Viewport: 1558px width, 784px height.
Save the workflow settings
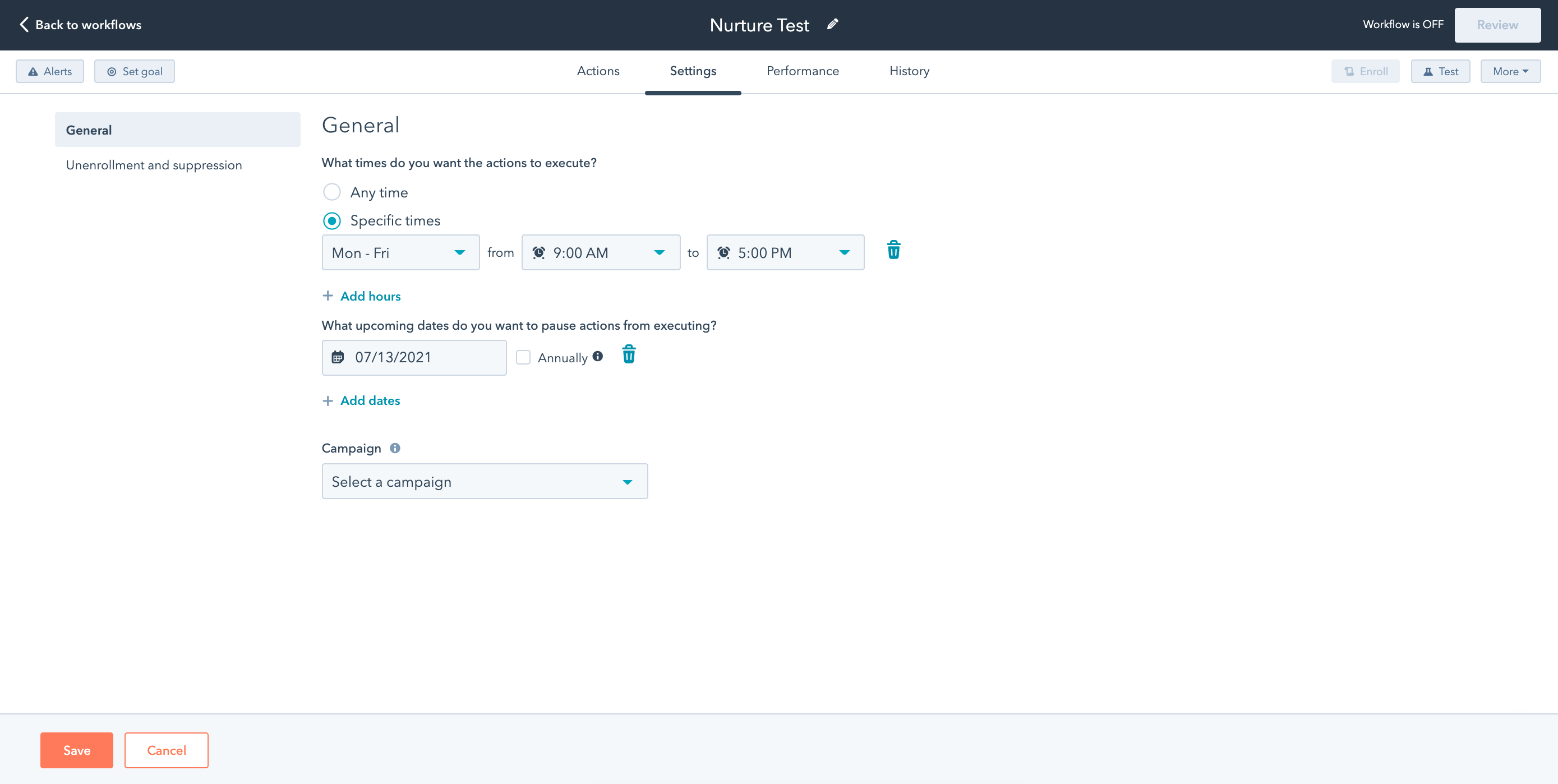point(76,750)
